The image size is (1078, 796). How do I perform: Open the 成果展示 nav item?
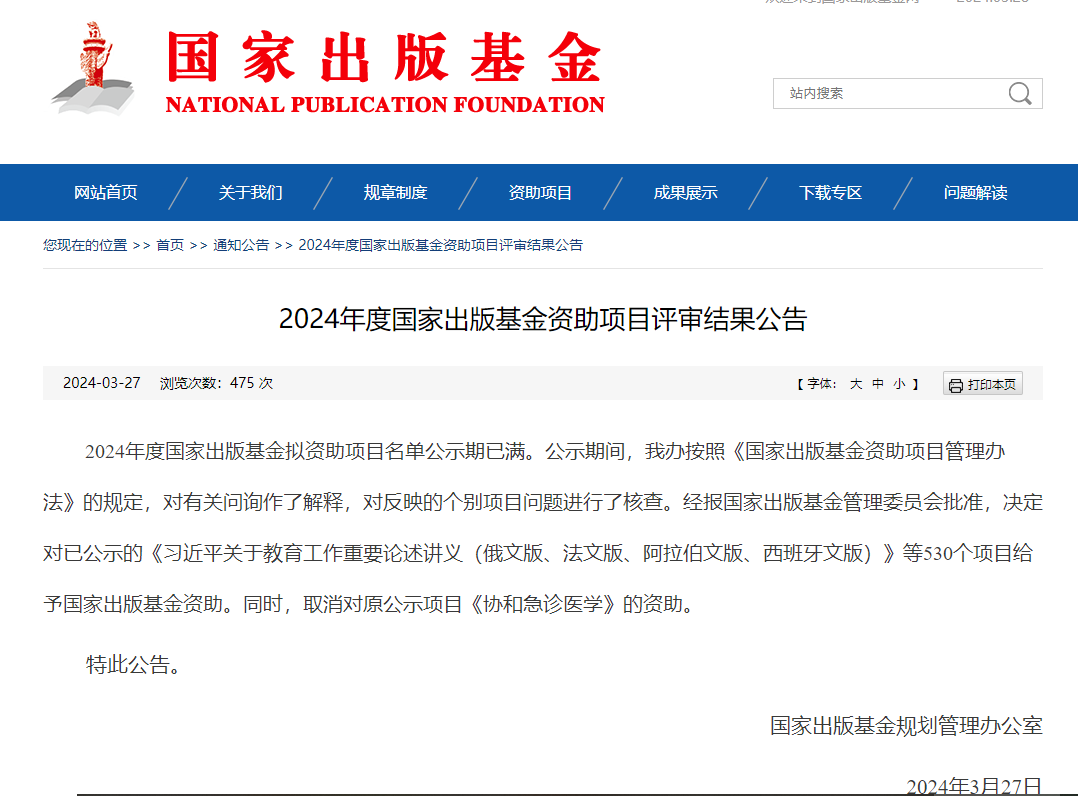tap(685, 192)
